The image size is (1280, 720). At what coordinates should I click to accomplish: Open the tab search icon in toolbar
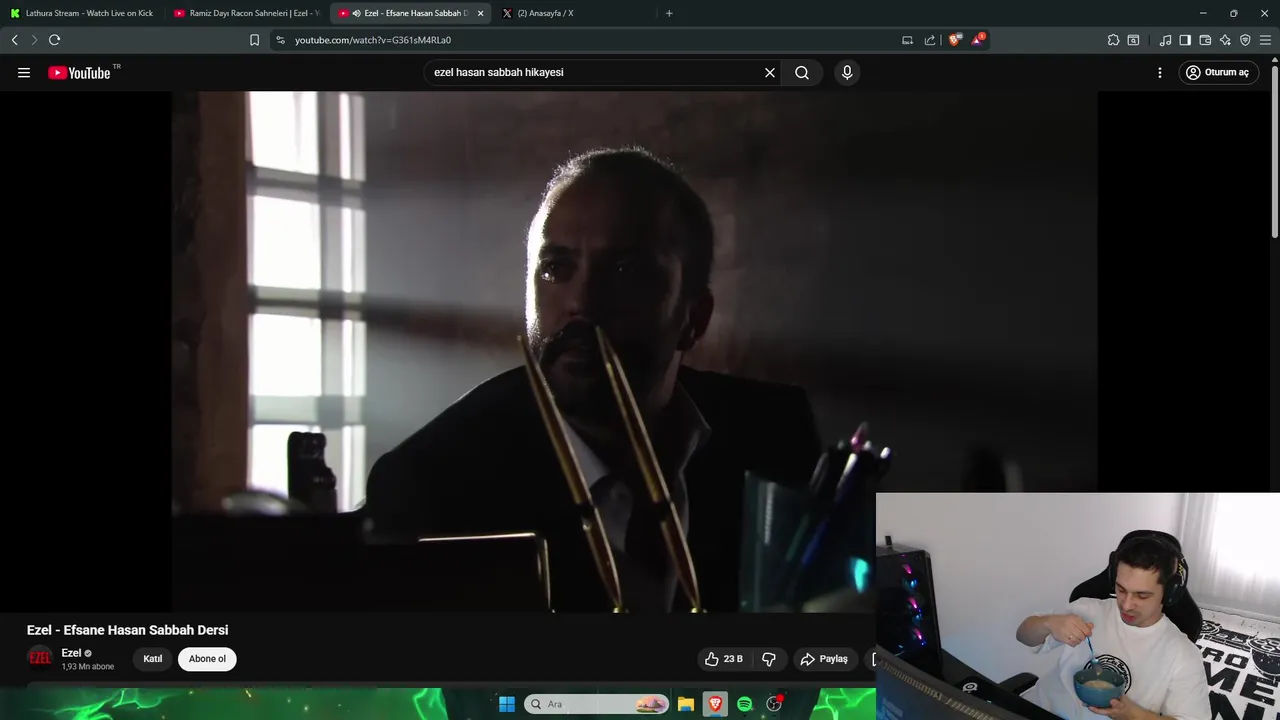[1133, 40]
